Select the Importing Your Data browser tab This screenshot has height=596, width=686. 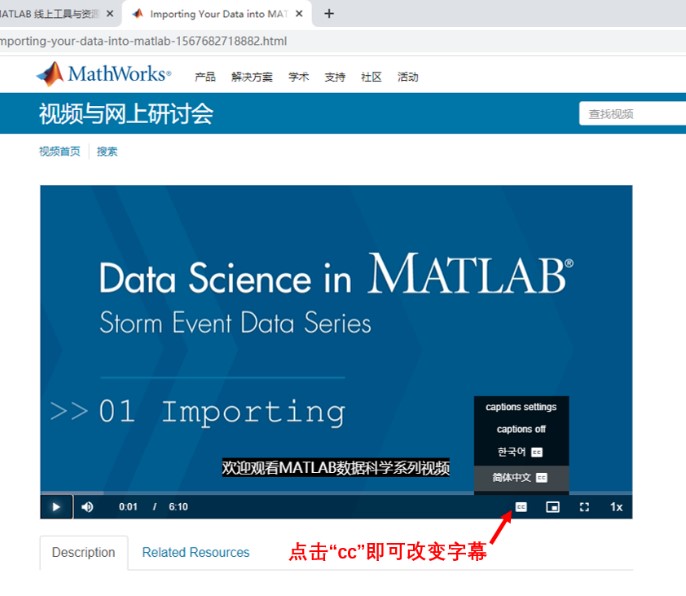coord(218,14)
